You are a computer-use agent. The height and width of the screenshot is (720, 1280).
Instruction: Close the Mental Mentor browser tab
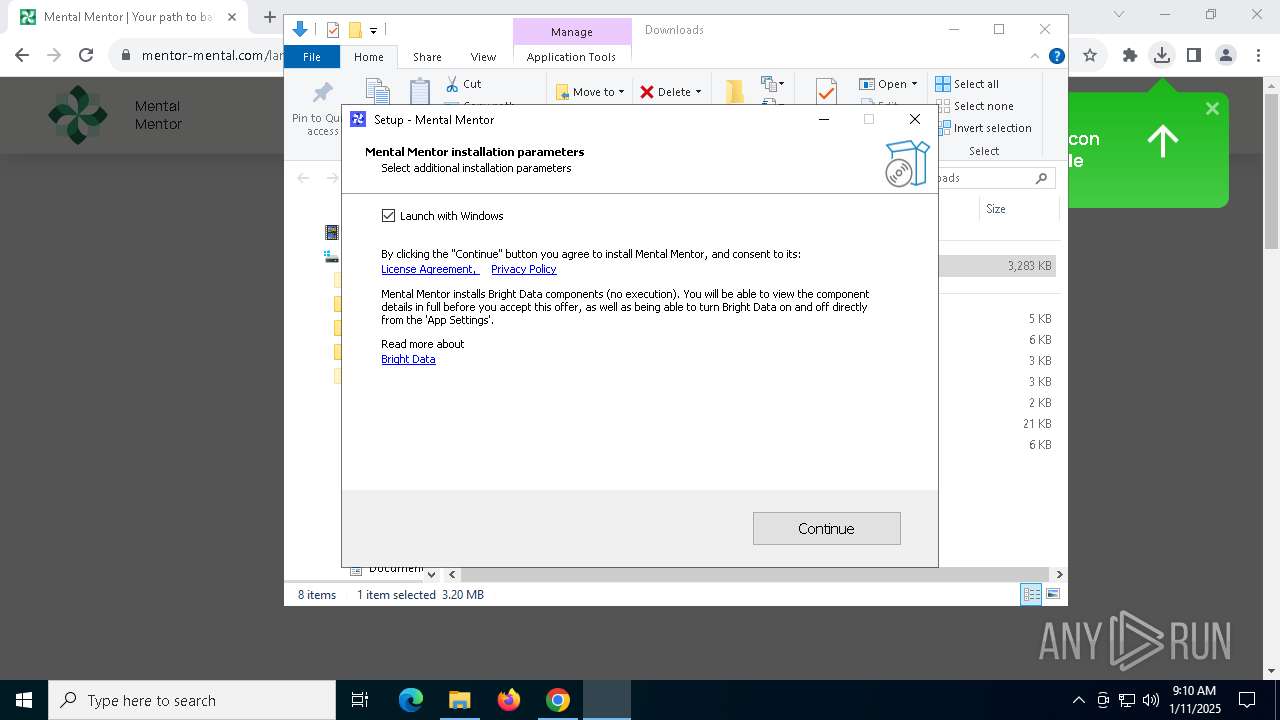[x=232, y=17]
